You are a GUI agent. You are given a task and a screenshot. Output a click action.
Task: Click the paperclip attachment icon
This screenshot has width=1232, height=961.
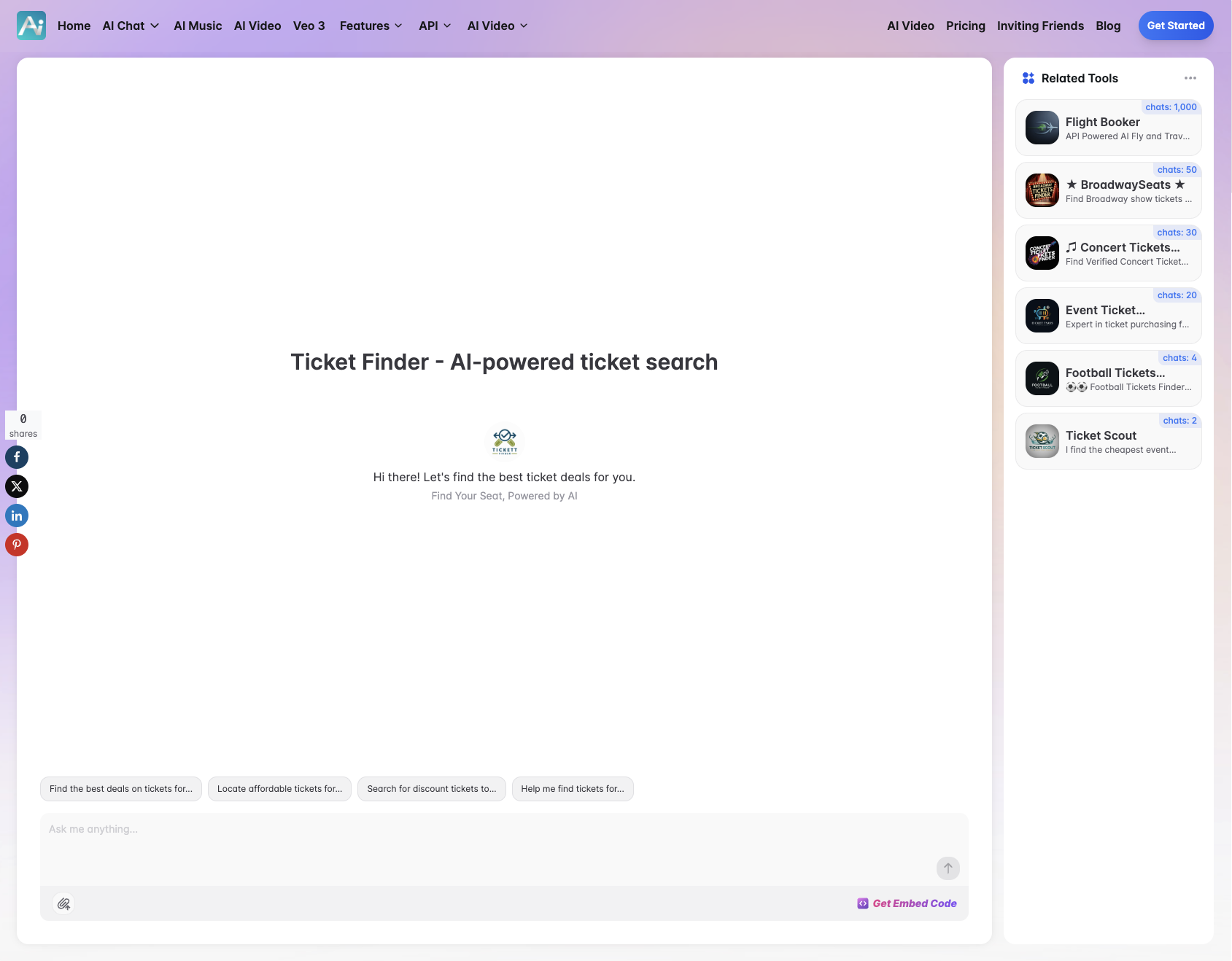(x=63, y=903)
